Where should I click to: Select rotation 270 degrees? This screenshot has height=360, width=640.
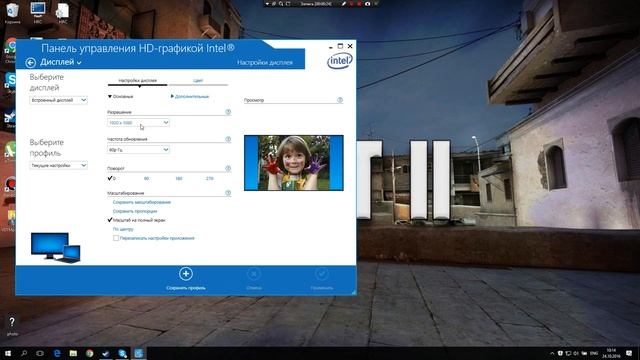point(209,179)
